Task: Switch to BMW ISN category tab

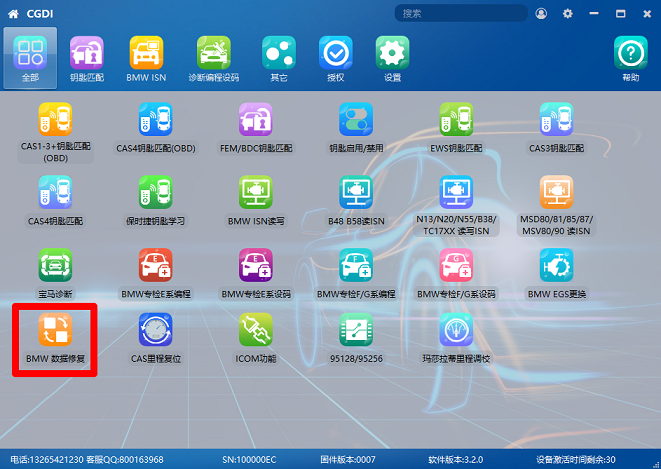Action: point(146,59)
